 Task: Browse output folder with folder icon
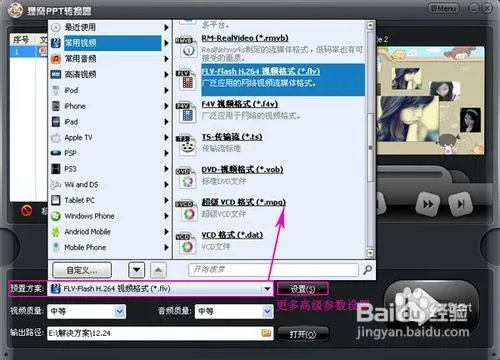click(x=266, y=333)
